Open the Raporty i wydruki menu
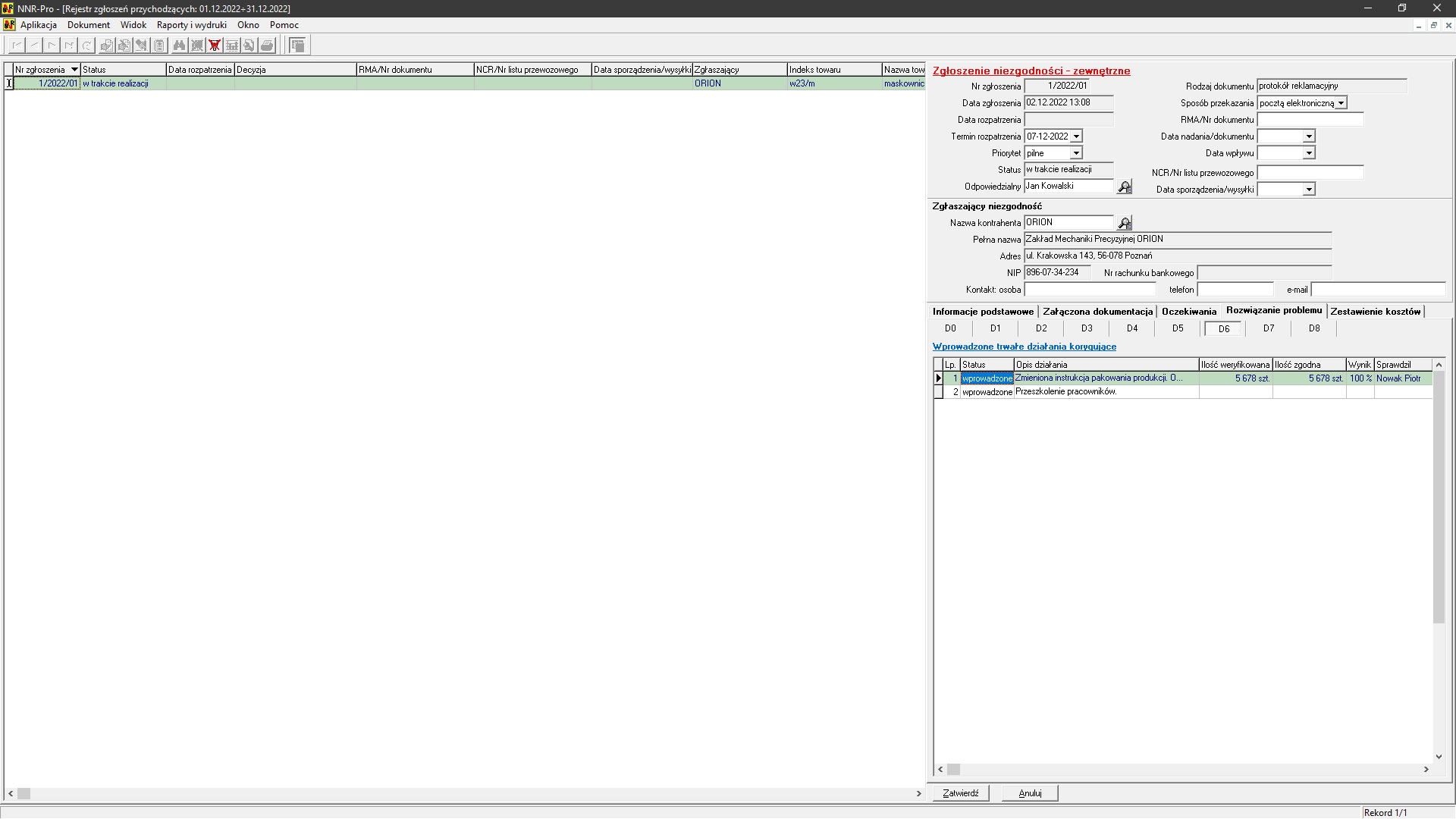The image size is (1456, 819). (x=191, y=25)
